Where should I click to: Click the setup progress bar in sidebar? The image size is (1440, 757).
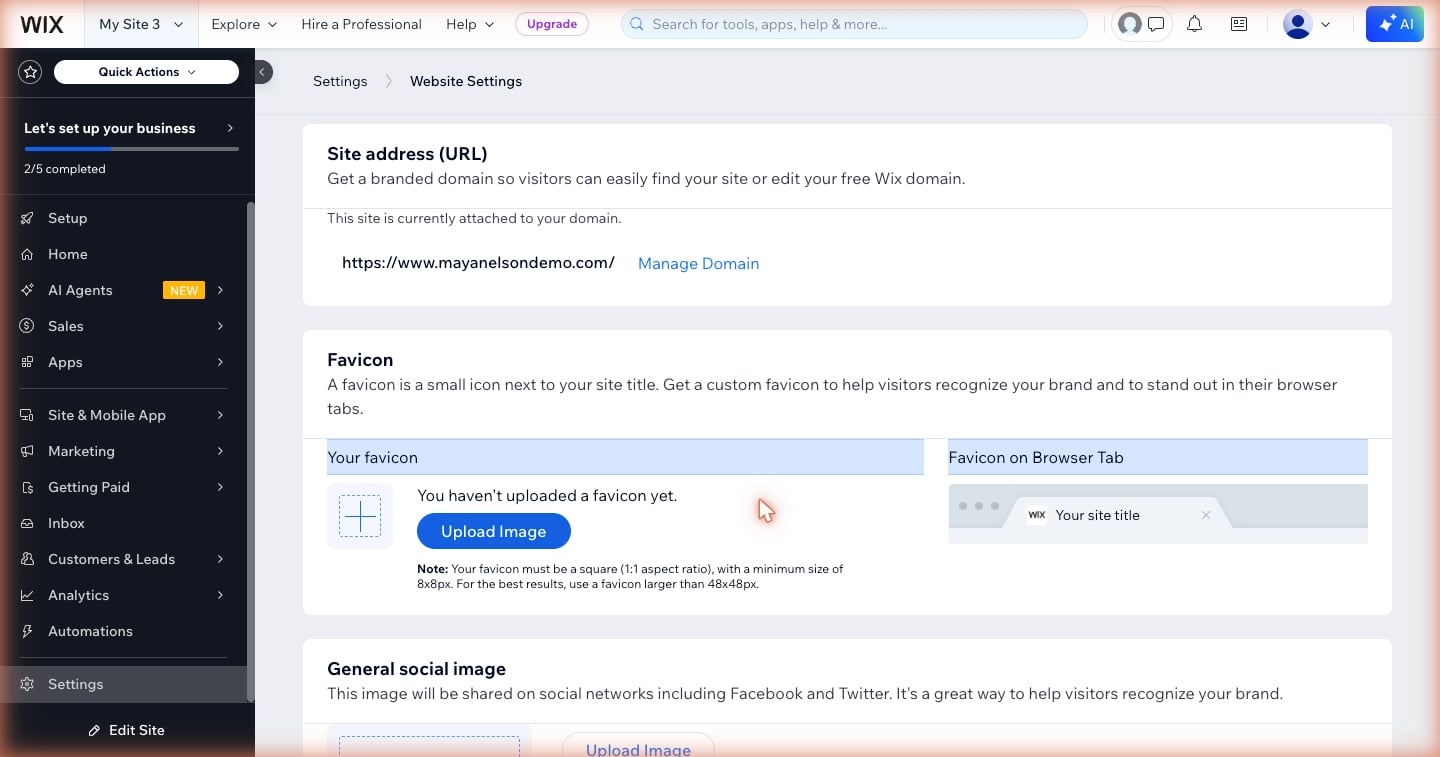[131, 149]
